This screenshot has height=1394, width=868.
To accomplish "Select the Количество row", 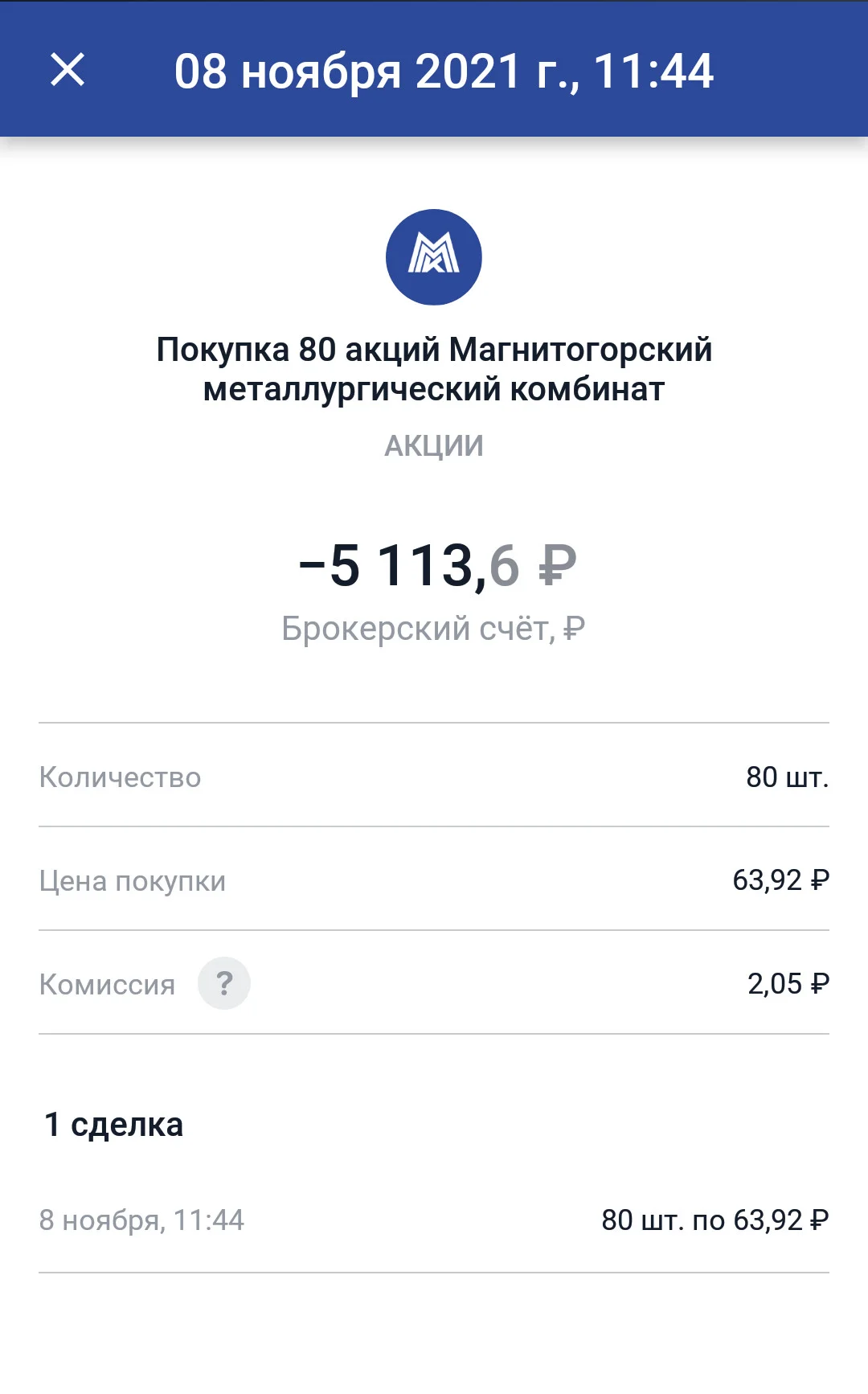I will pyautogui.click(x=434, y=777).
